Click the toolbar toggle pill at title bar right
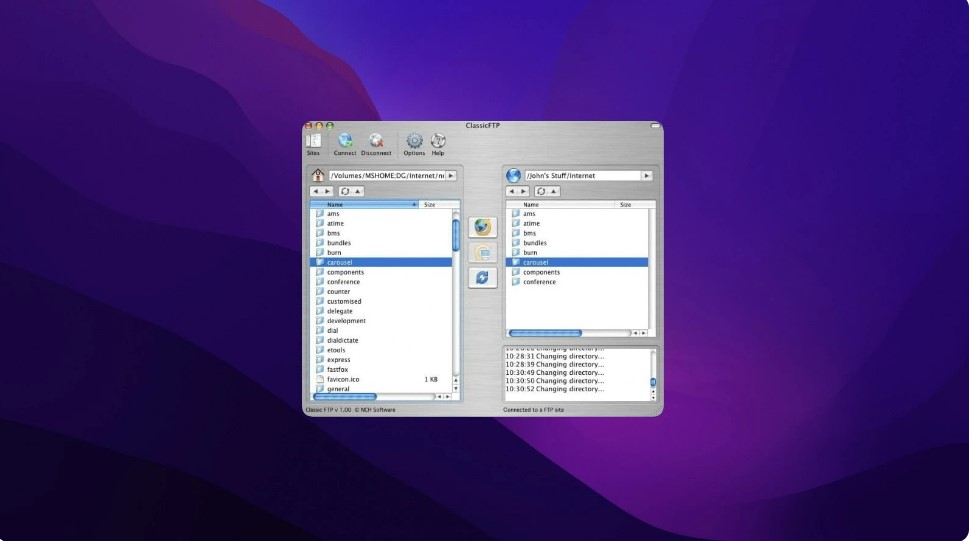Image resolution: width=969 pixels, height=541 pixels. click(655, 126)
